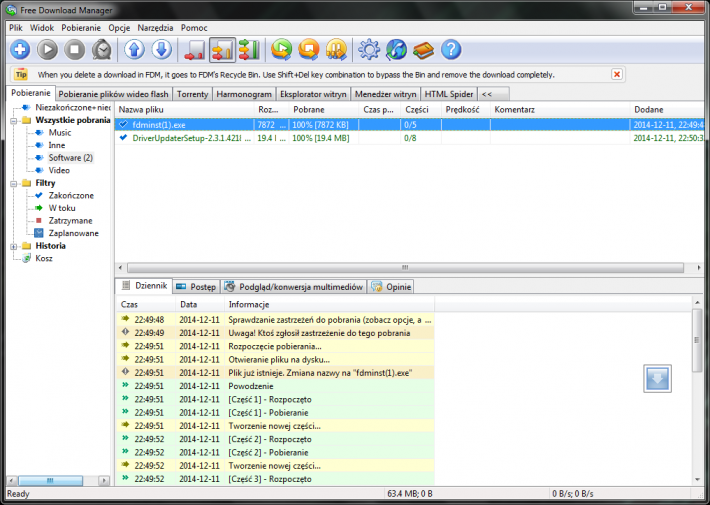Viewport: 710px width, 505px height.
Task: Select medium traffic mode icon
Action: pyautogui.click(x=222, y=49)
